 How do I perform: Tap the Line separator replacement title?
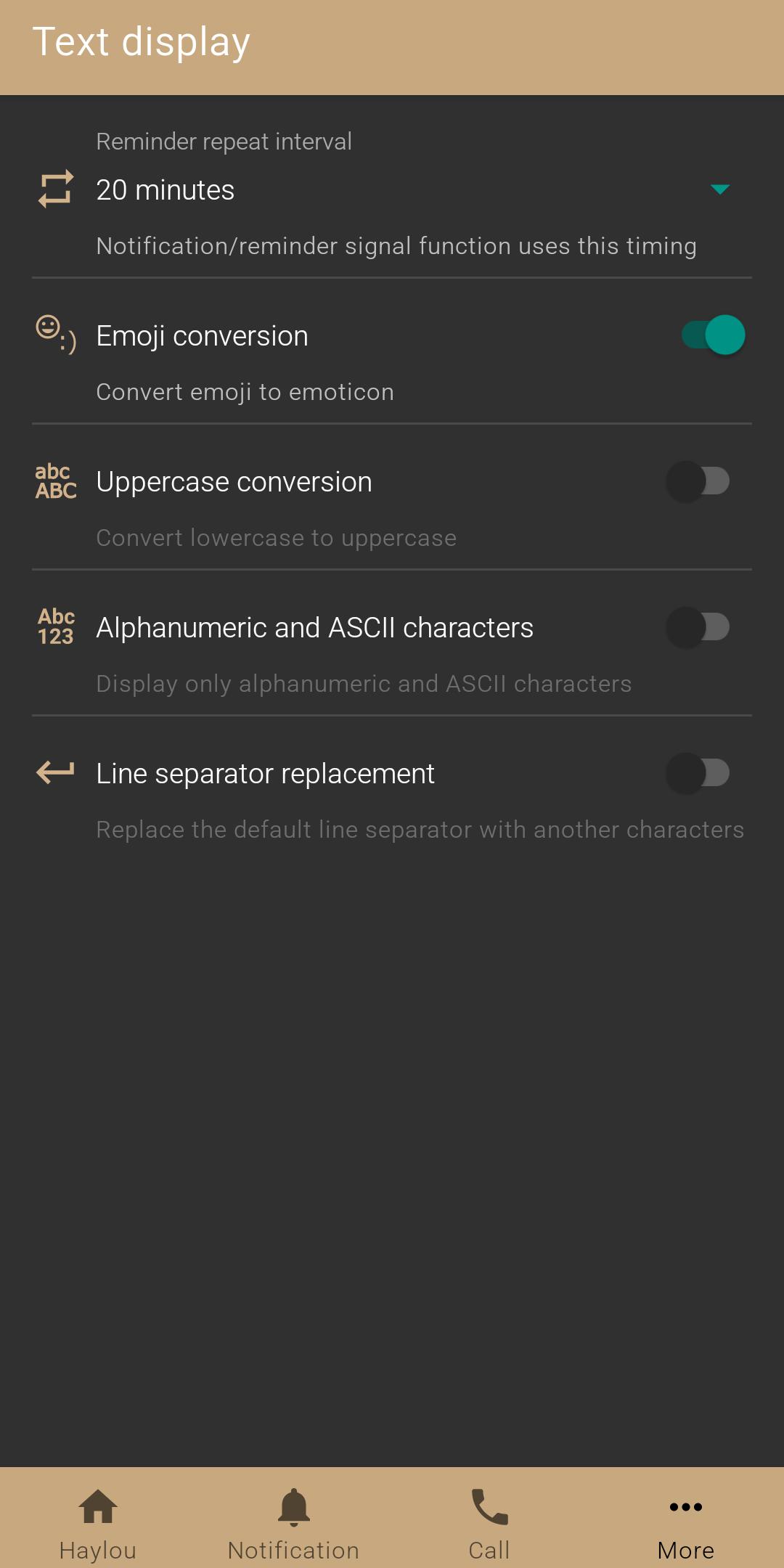pos(266,774)
